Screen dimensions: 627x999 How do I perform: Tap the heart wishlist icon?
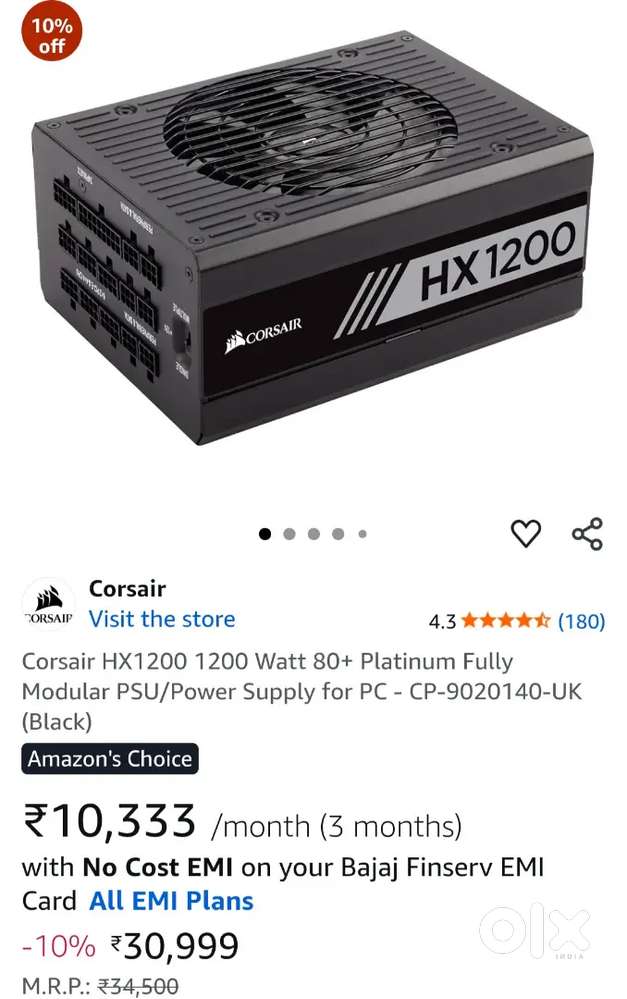coord(526,533)
